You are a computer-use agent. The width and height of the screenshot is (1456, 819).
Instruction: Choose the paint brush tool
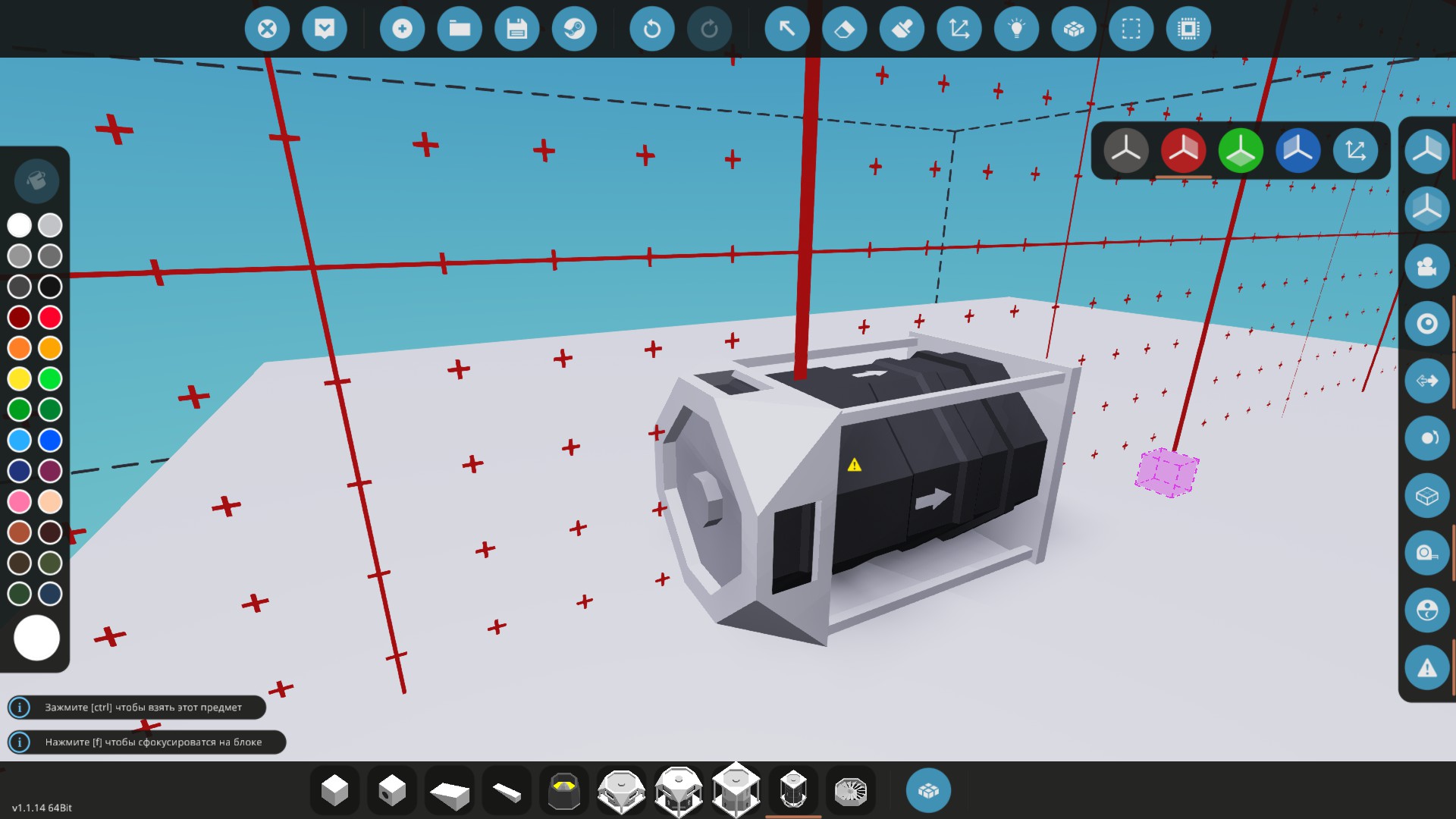tap(902, 29)
